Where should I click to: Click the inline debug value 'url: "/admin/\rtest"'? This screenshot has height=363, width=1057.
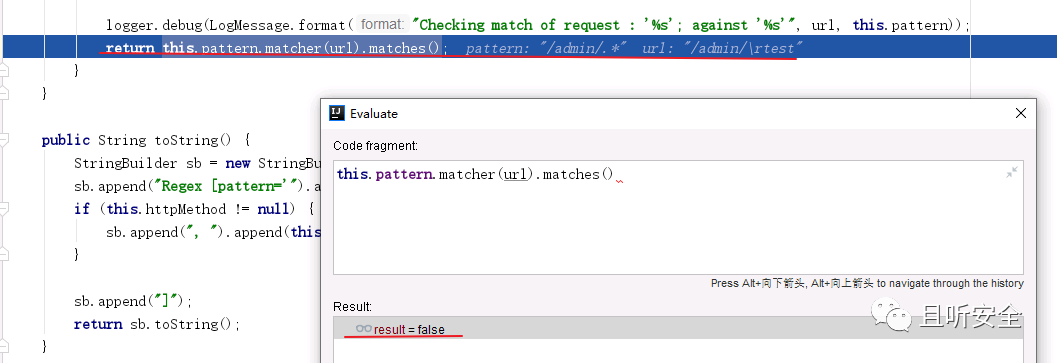[723, 49]
